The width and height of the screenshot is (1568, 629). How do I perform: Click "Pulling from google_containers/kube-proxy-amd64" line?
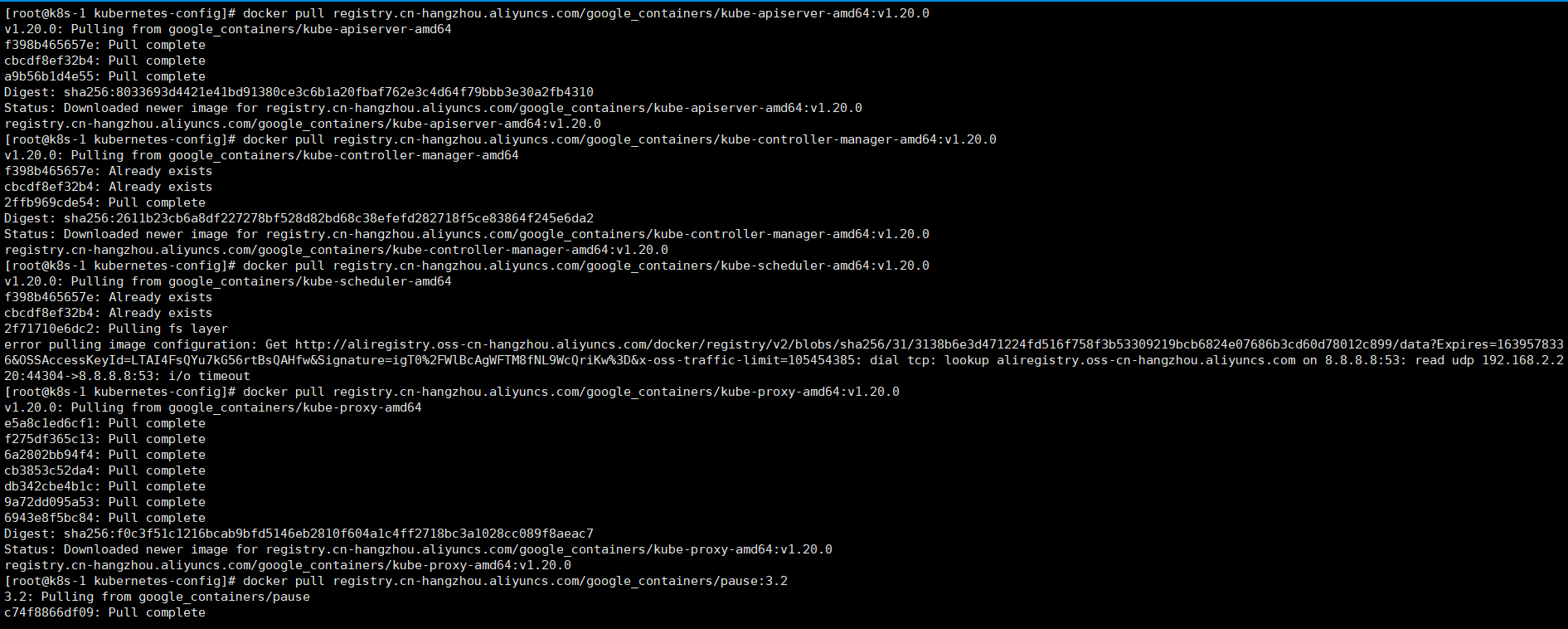point(213,407)
